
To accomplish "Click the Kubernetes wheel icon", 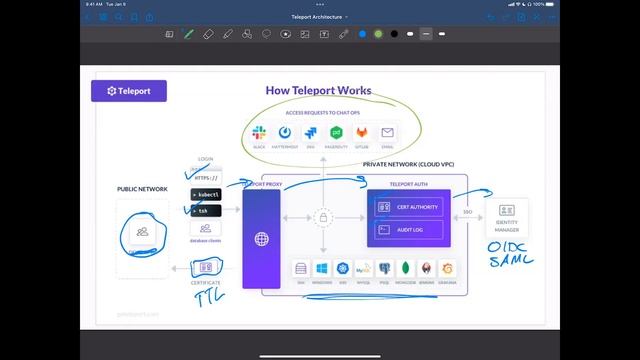I will pyautogui.click(x=342, y=269).
